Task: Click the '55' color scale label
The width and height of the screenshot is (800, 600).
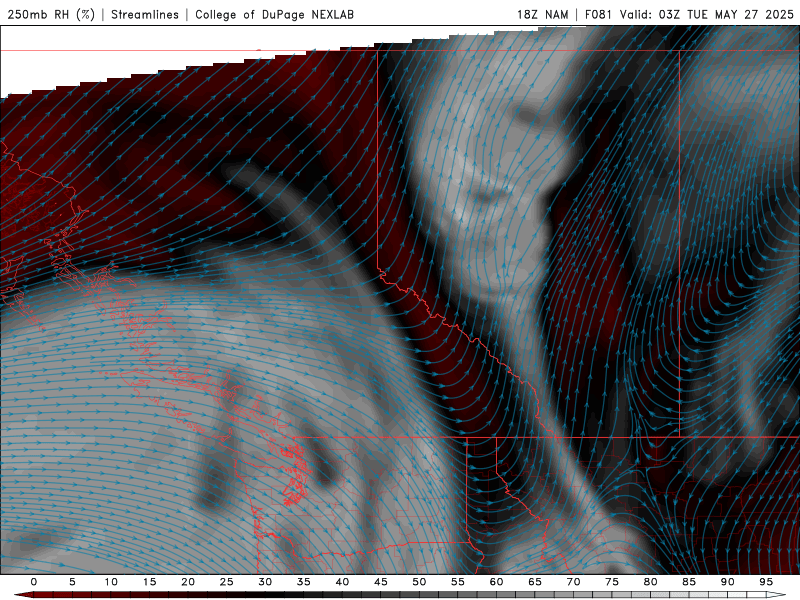Action: [x=458, y=582]
